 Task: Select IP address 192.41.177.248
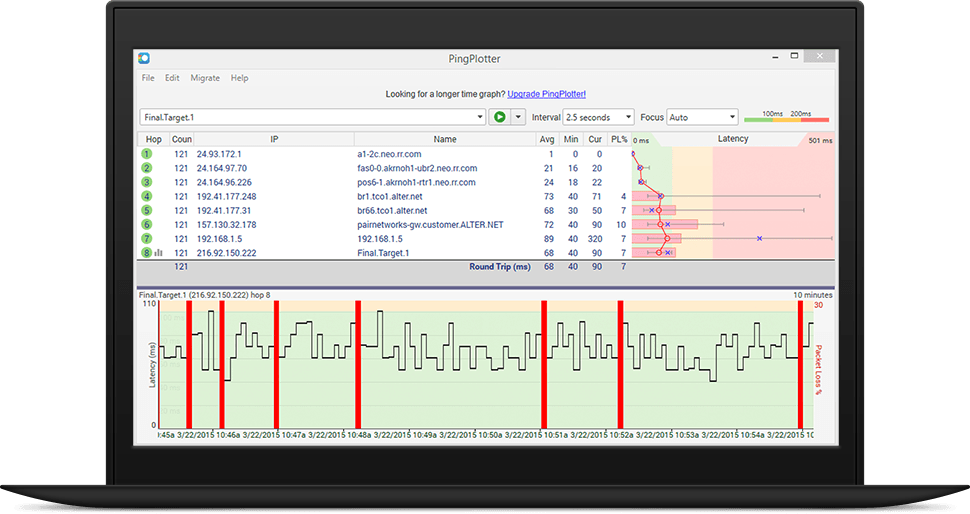[226, 197]
